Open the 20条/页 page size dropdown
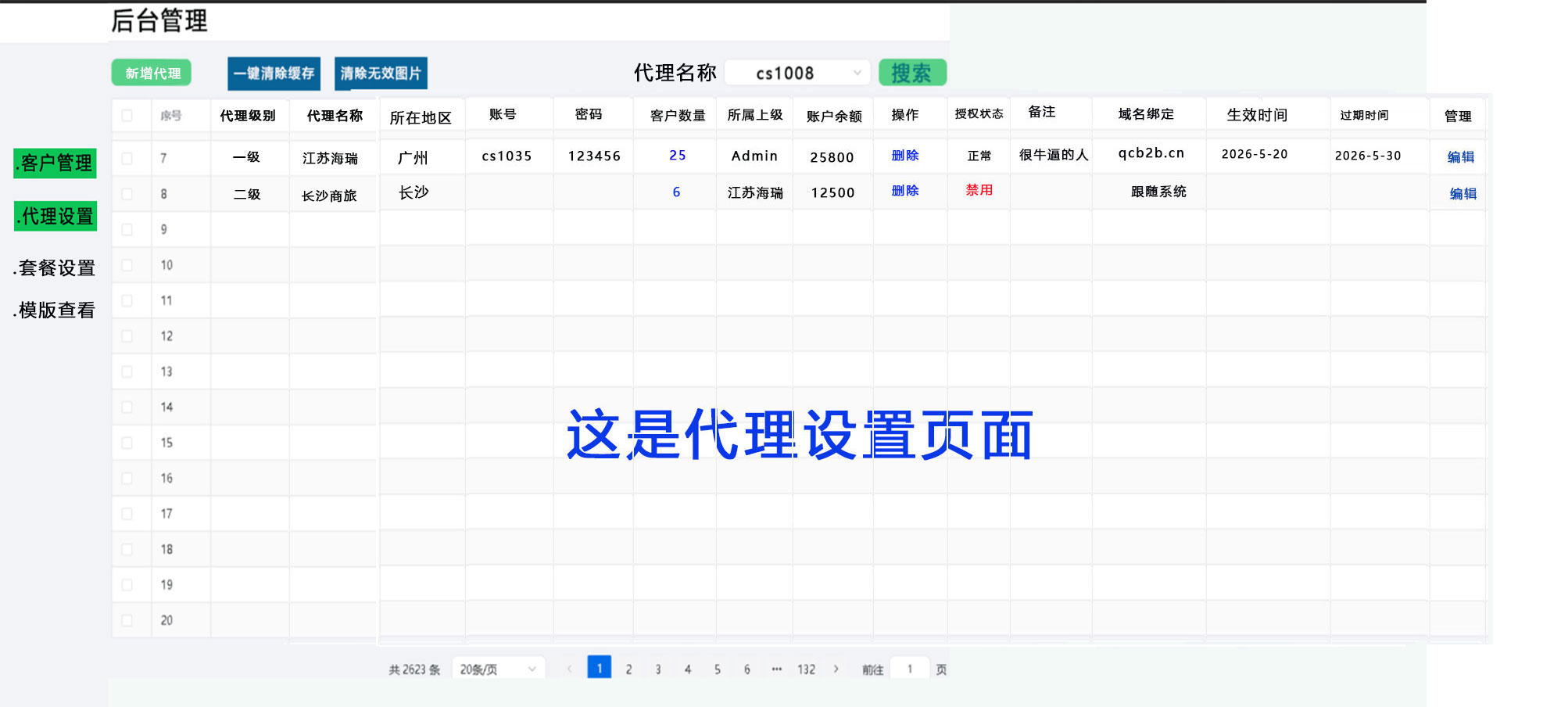1568x707 pixels. (499, 669)
